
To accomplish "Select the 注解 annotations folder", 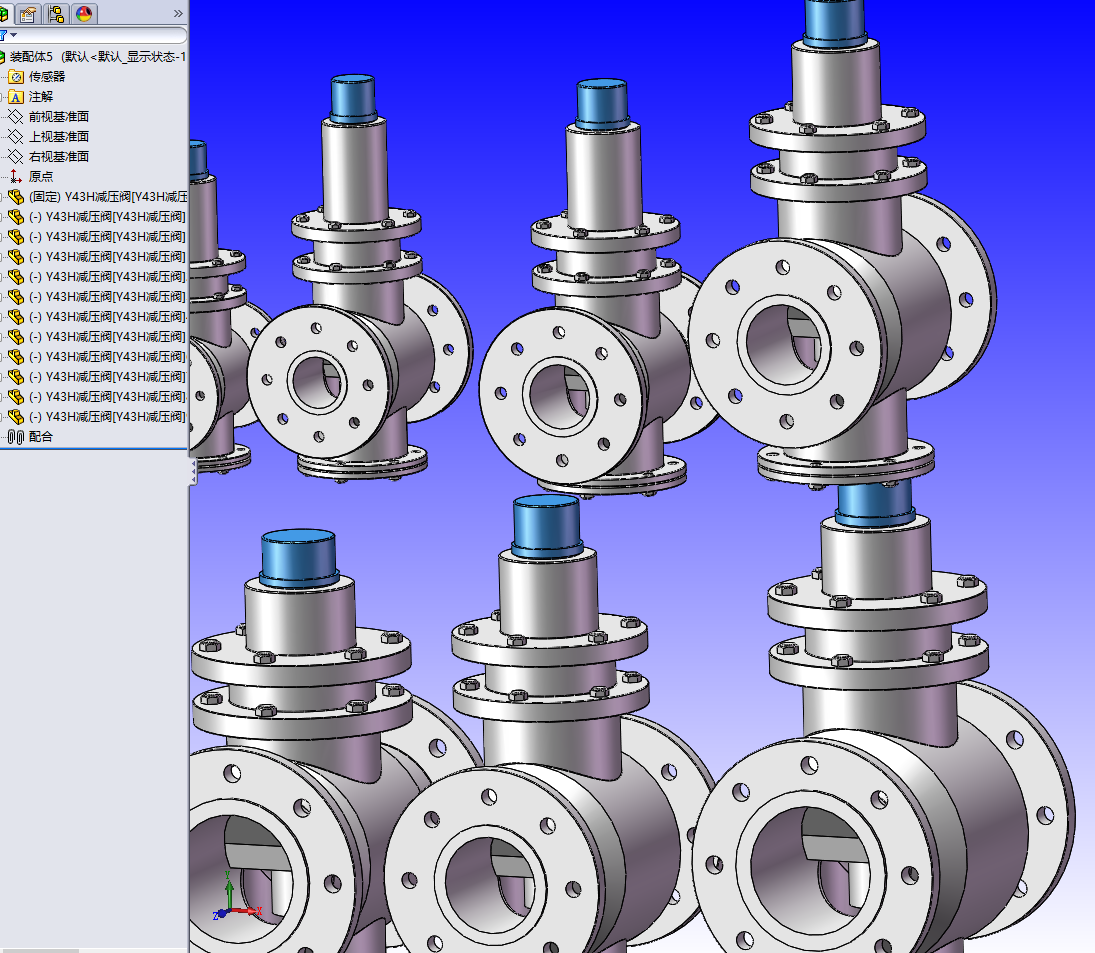I will coord(31,97).
